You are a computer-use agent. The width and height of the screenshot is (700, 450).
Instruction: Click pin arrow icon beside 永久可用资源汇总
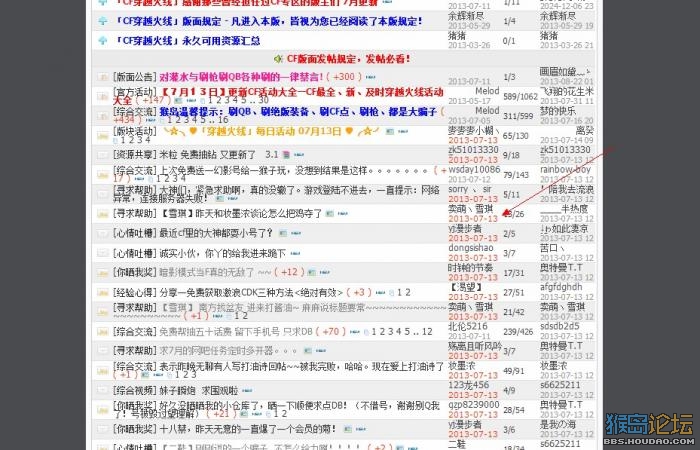(x=103, y=41)
